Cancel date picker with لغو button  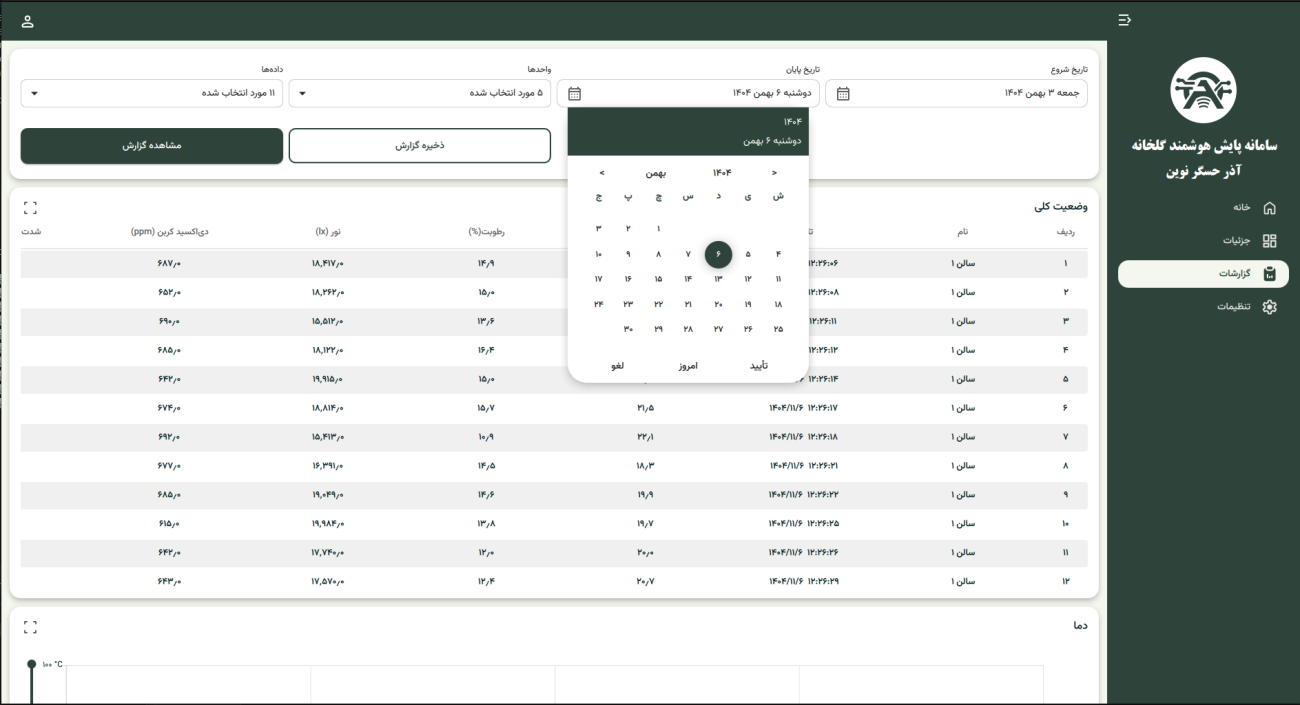tap(618, 366)
